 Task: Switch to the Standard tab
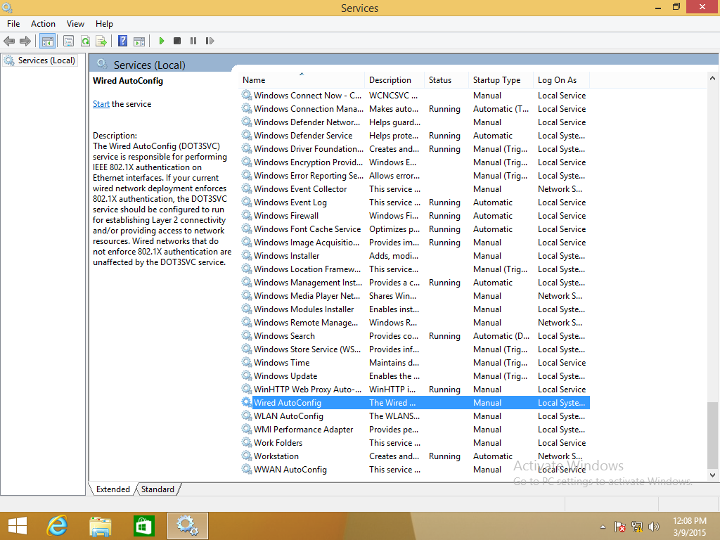pos(158,489)
